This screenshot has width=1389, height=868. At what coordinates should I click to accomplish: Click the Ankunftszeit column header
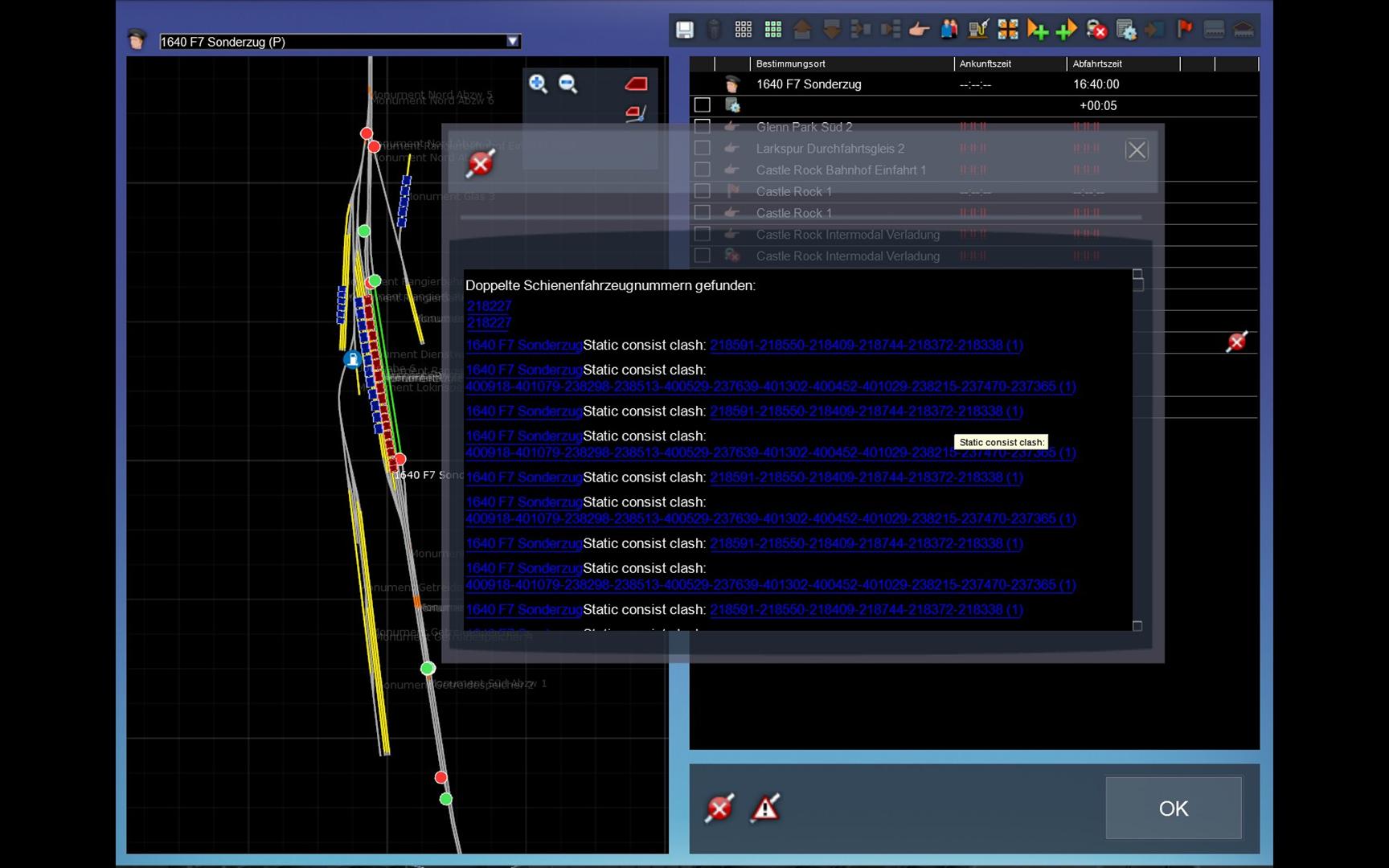(1009, 63)
